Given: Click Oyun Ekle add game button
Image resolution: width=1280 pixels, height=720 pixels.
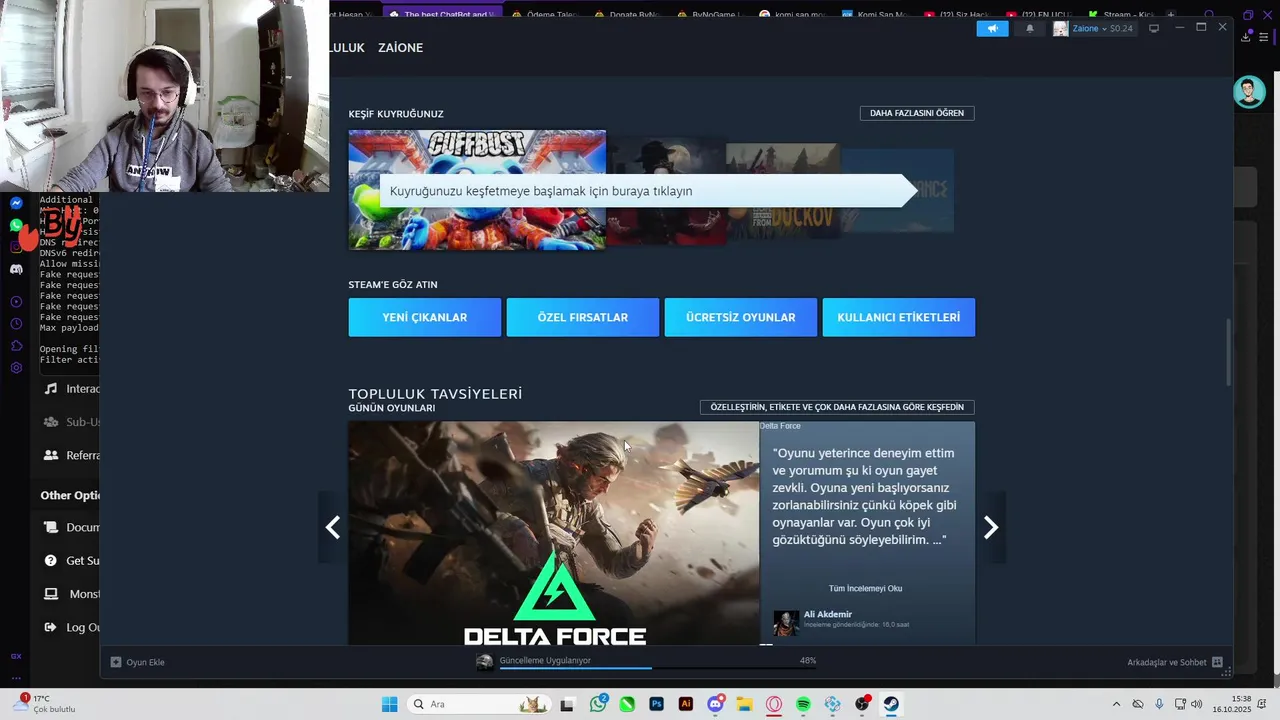Looking at the screenshot, I should point(138,662).
